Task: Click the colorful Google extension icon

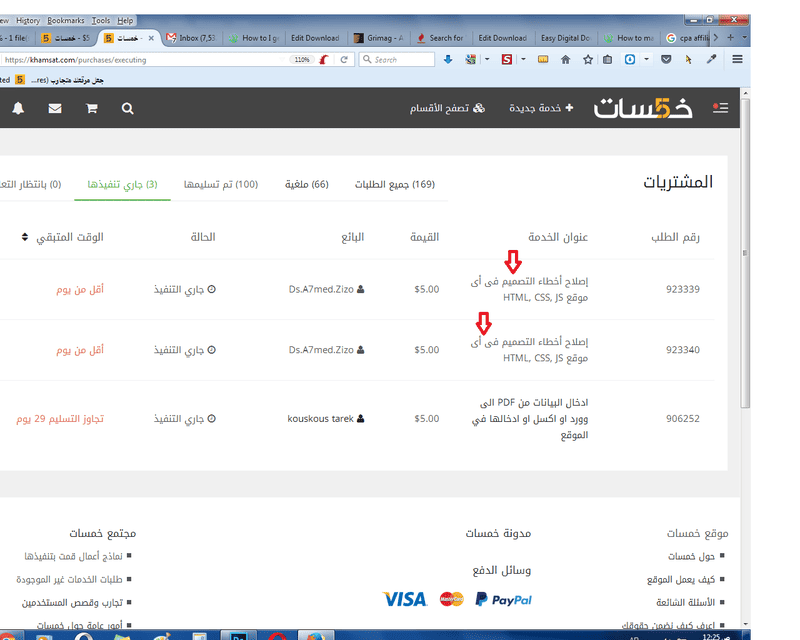Action: tap(470, 60)
